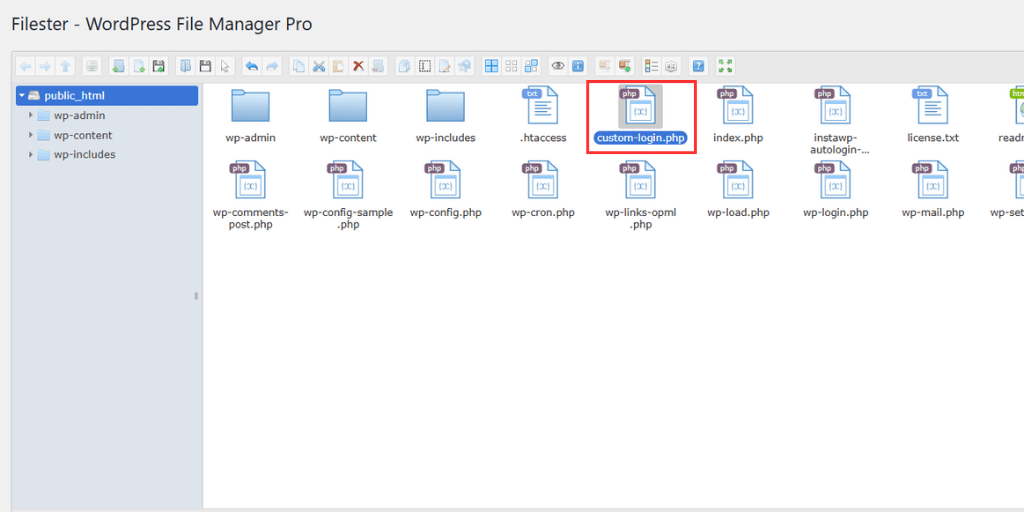Select the wp-includes folder in file pane
The width and height of the screenshot is (1024, 512).
coord(445,115)
